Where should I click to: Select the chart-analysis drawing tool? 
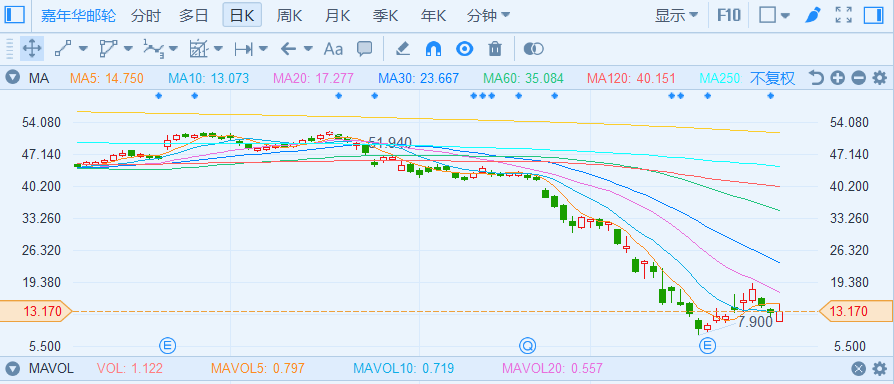coord(198,49)
